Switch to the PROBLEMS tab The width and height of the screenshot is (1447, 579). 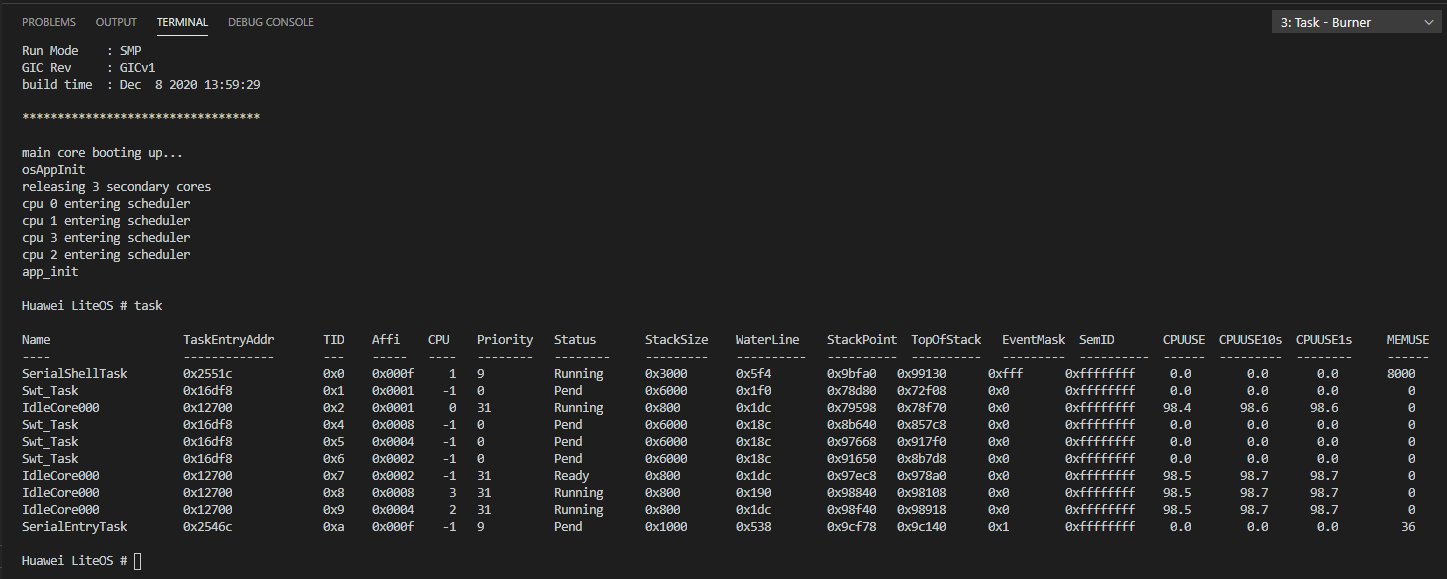pos(48,22)
